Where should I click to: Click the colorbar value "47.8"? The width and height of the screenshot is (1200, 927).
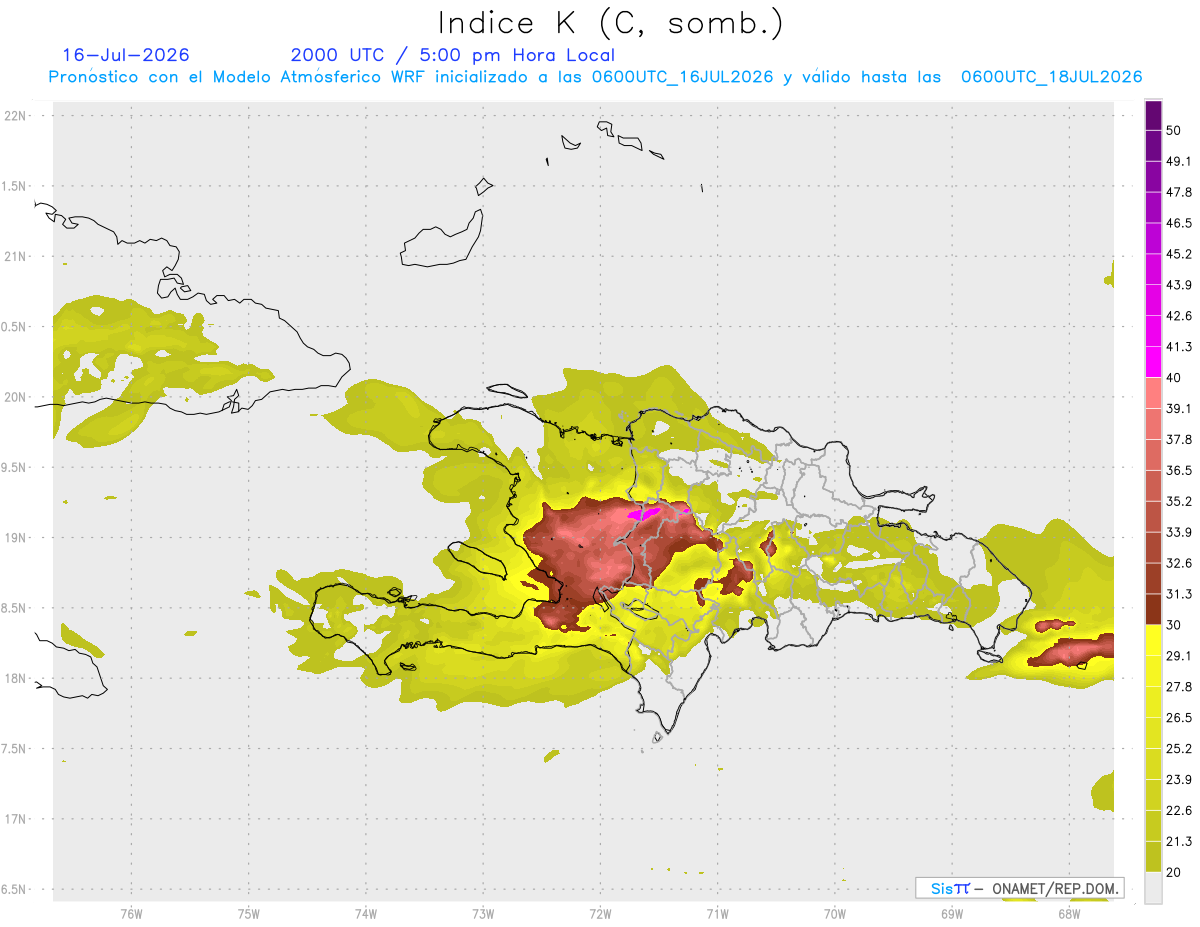point(1179,192)
